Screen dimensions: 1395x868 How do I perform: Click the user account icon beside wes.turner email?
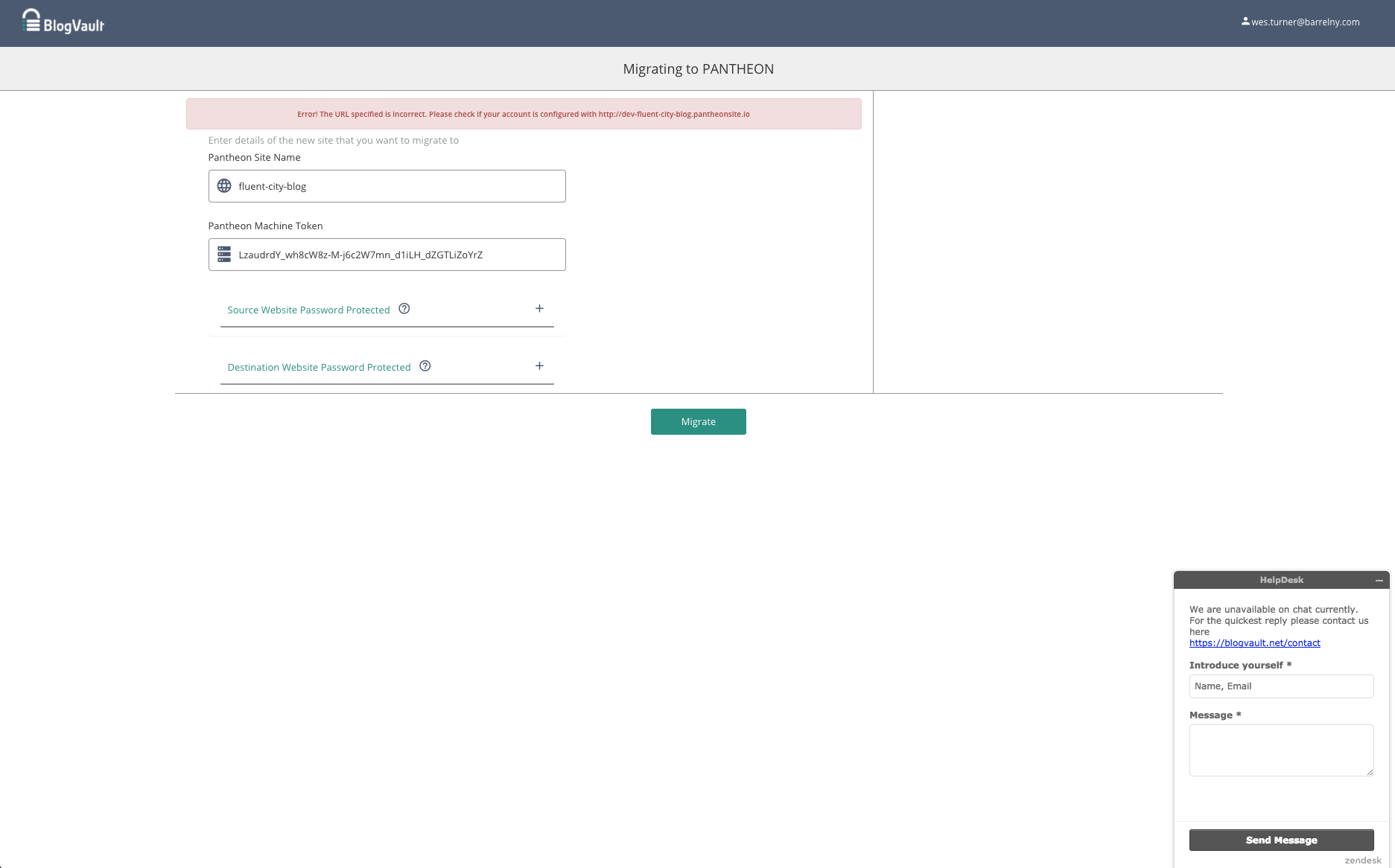coord(1245,22)
